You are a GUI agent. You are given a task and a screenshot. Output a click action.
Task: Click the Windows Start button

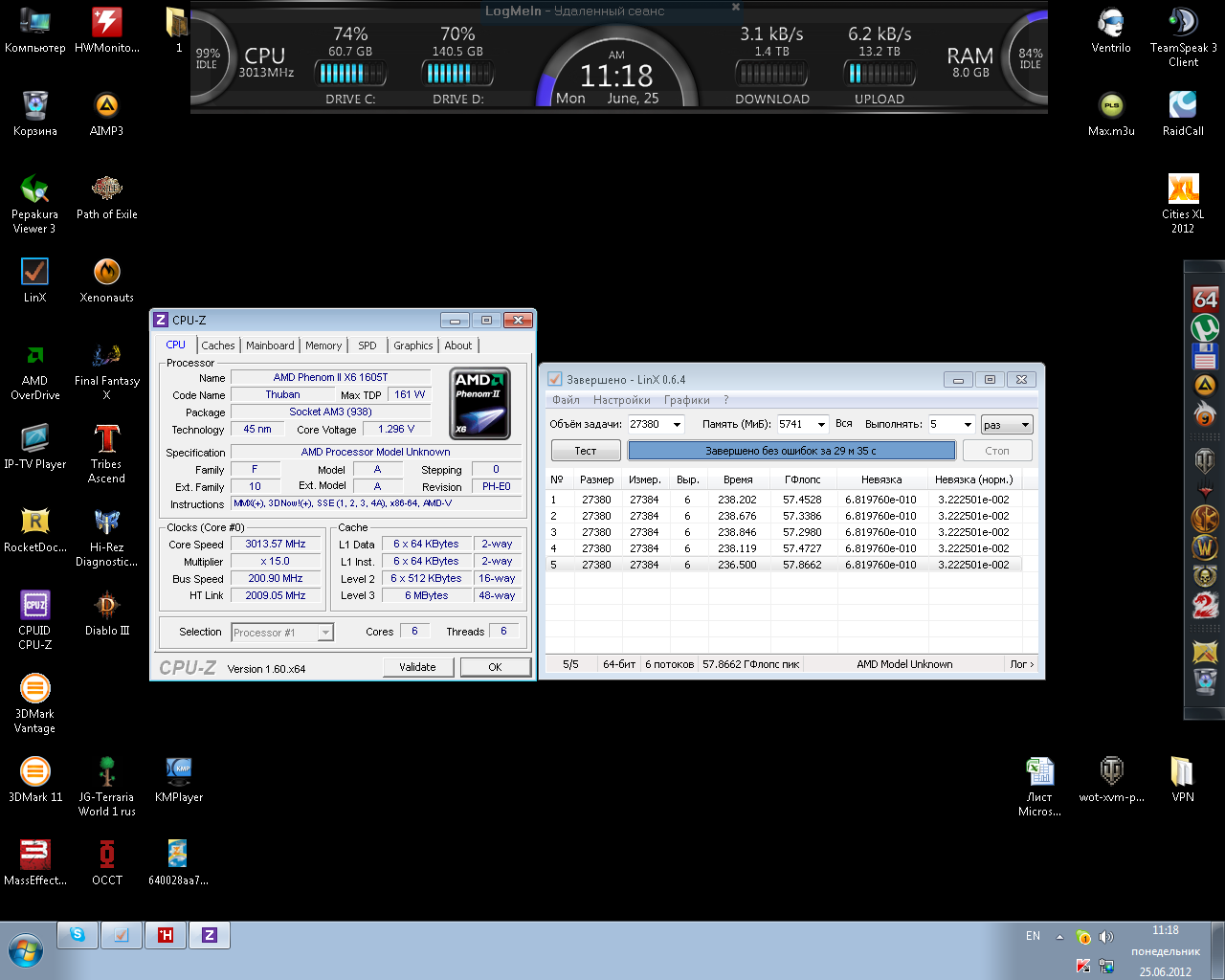click(26, 952)
